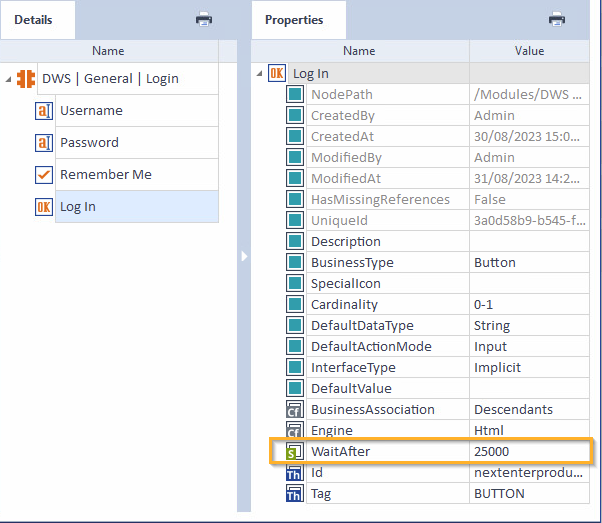
Task: Click the Details panel print icon
Action: pos(203,19)
